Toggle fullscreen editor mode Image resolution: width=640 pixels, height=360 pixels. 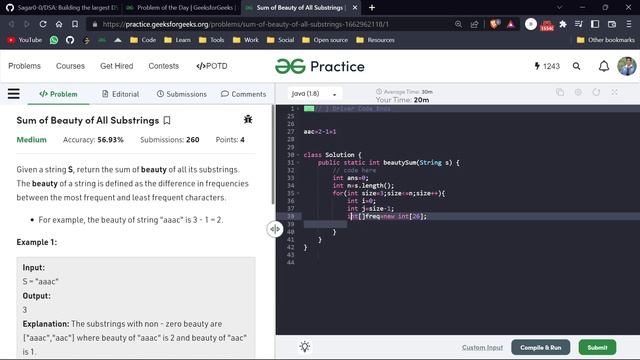(x=614, y=93)
